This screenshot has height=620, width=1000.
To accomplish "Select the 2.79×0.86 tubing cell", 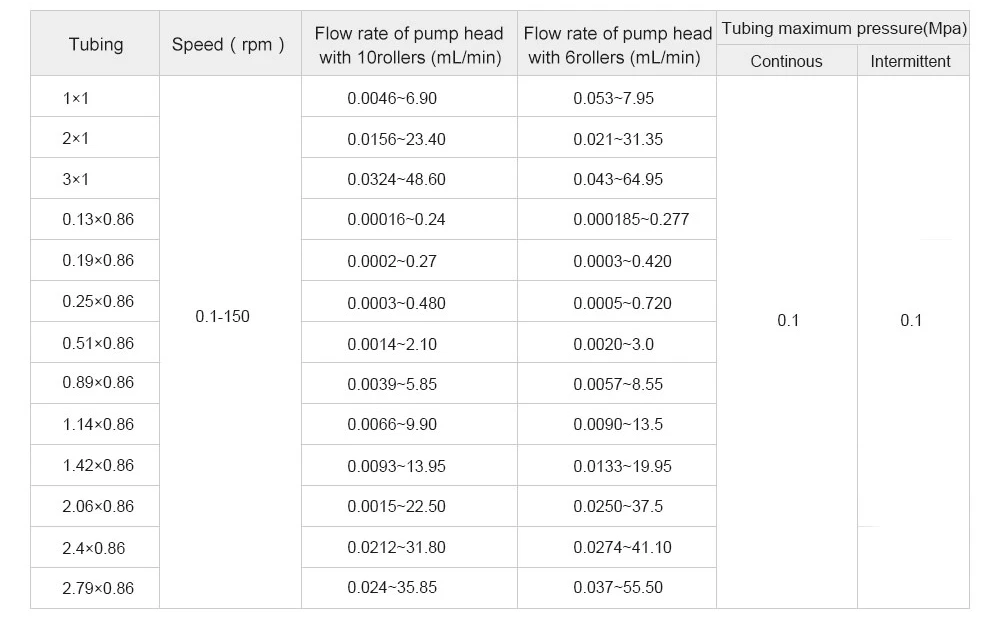I will pos(95,588).
